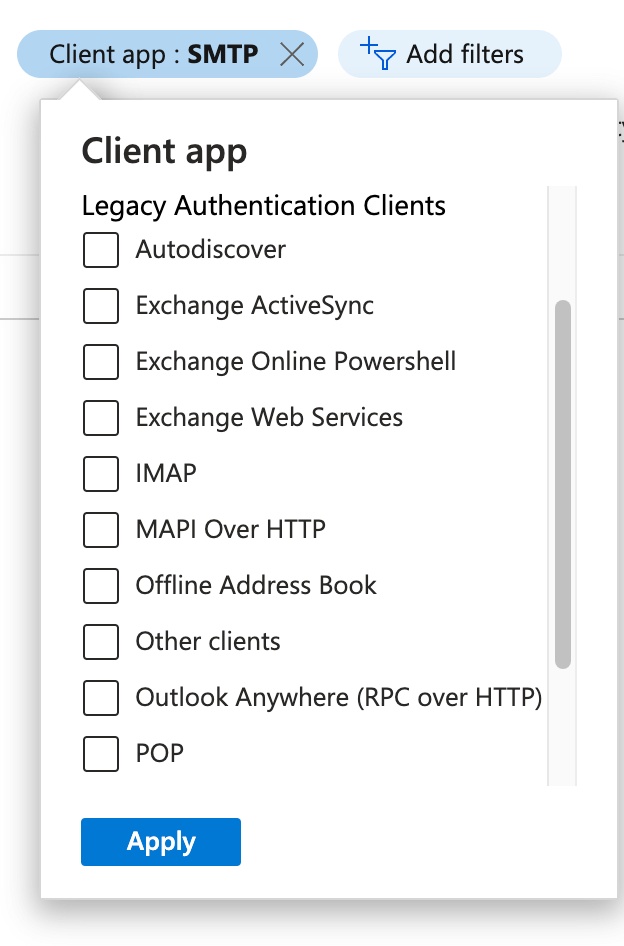Open the Client app SMTP filter pill
Image resolution: width=624 pixels, height=946 pixels.
point(153,54)
